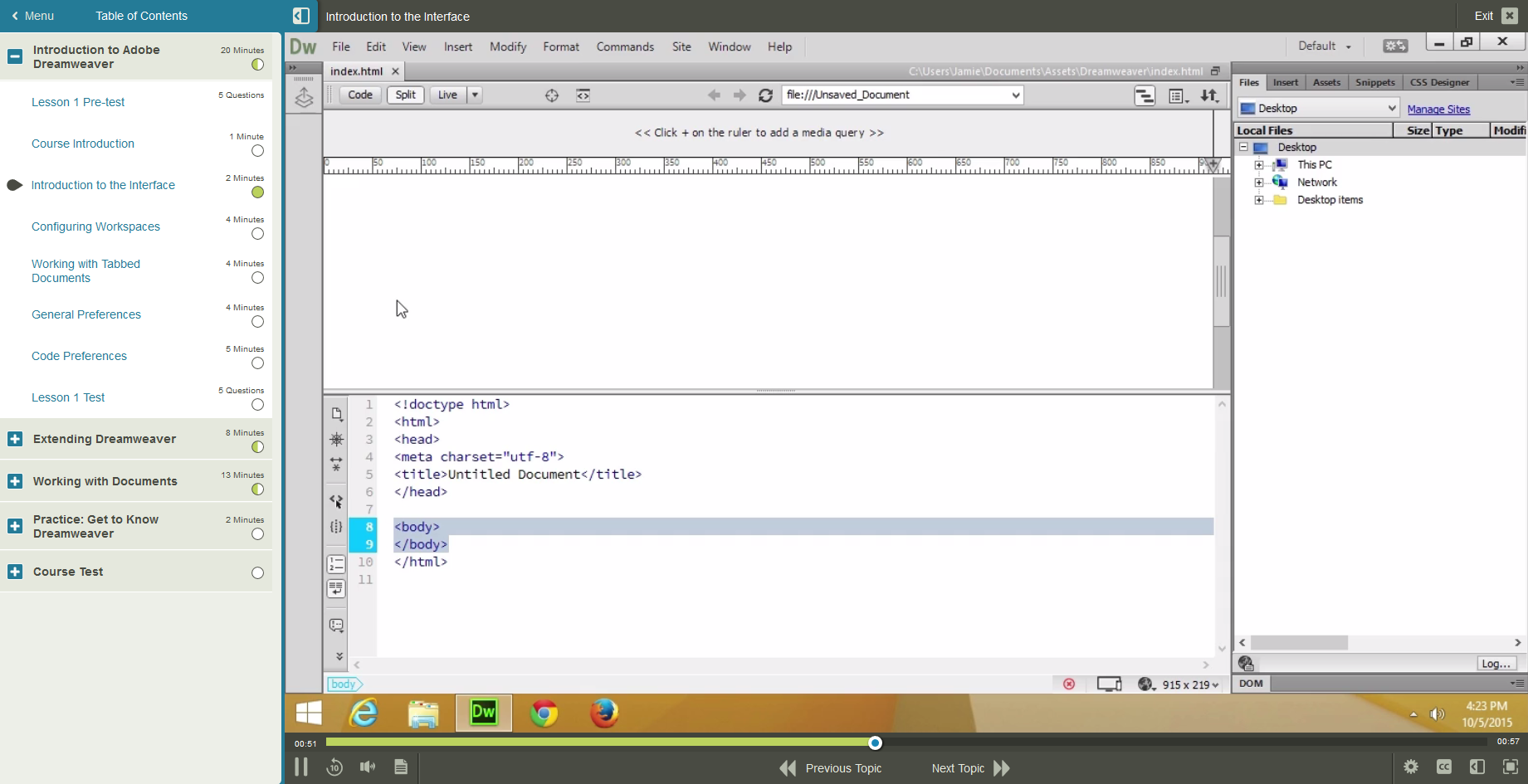Viewport: 1528px width, 784px height.
Task: Click the Balance Braces icon
Action: click(x=336, y=527)
